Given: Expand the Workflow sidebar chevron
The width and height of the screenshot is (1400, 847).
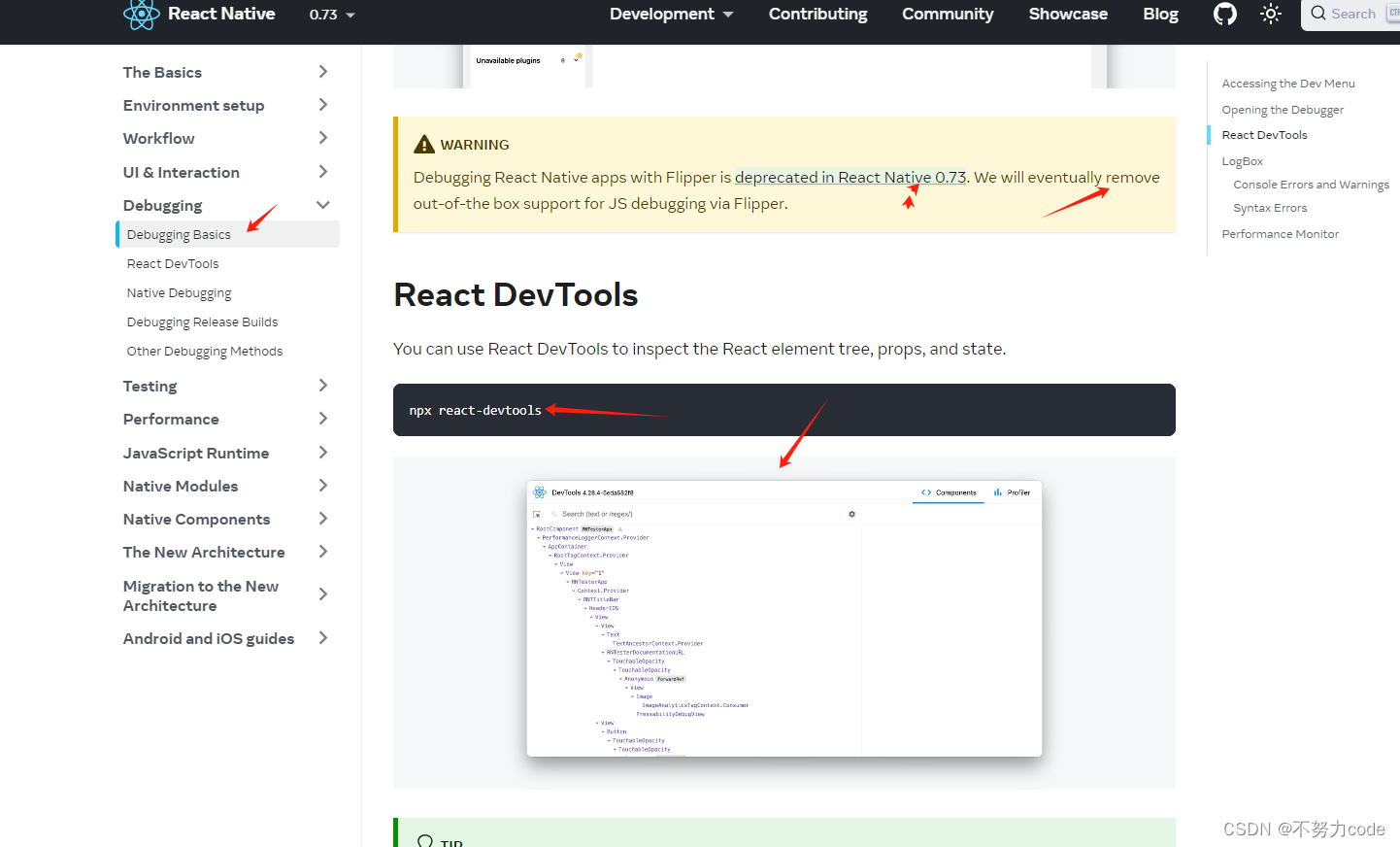Looking at the screenshot, I should pos(323,138).
